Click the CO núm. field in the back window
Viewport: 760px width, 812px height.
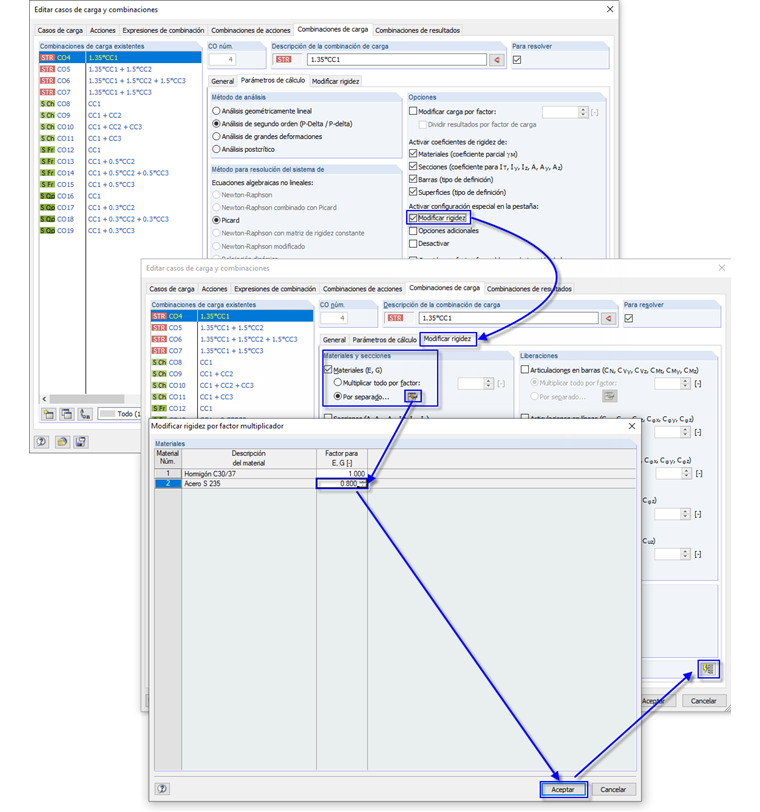click(222, 60)
